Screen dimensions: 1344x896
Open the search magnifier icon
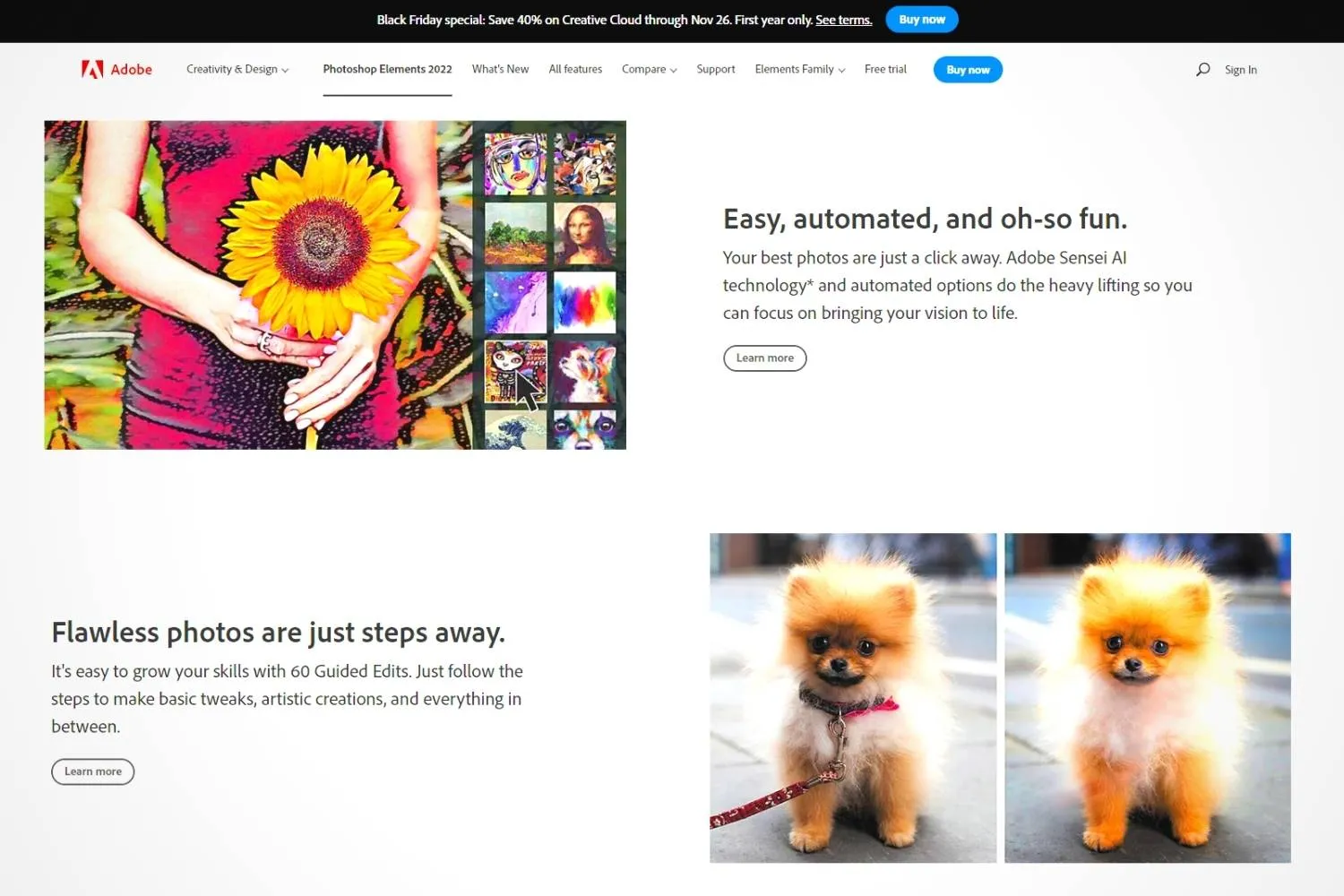coord(1202,69)
